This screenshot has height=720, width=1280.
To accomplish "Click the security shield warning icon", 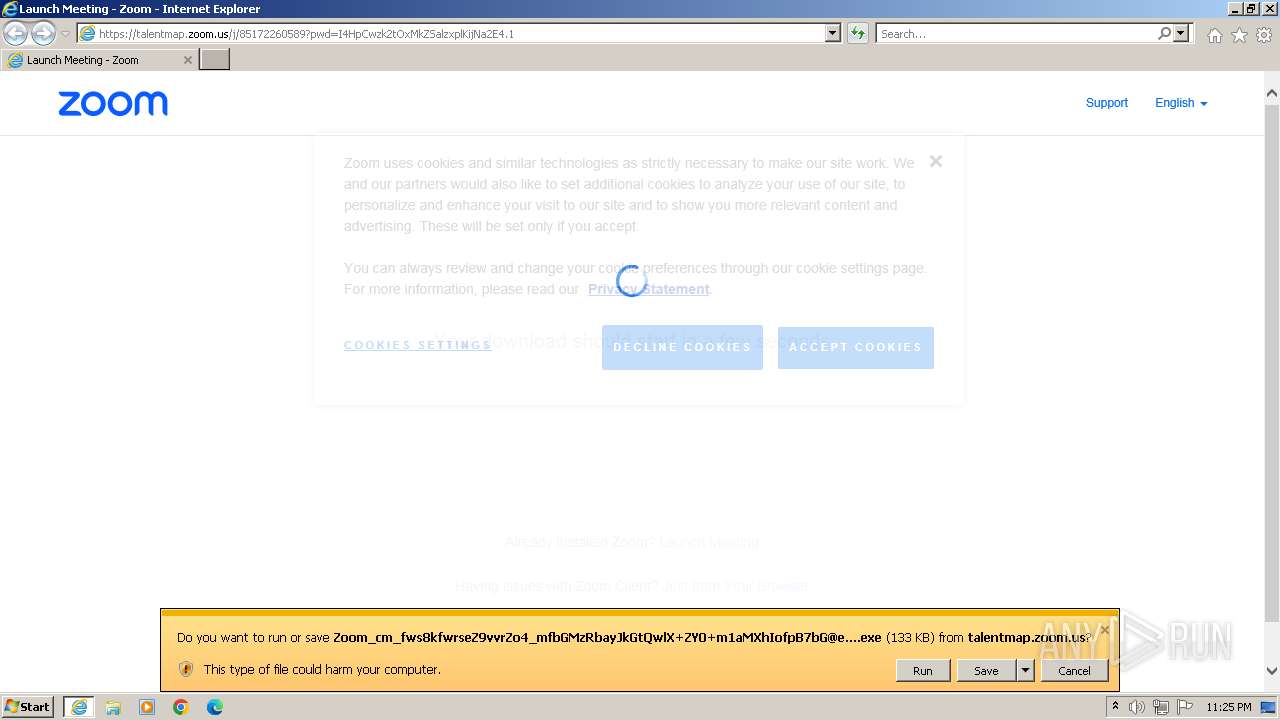I will coord(186,669).
